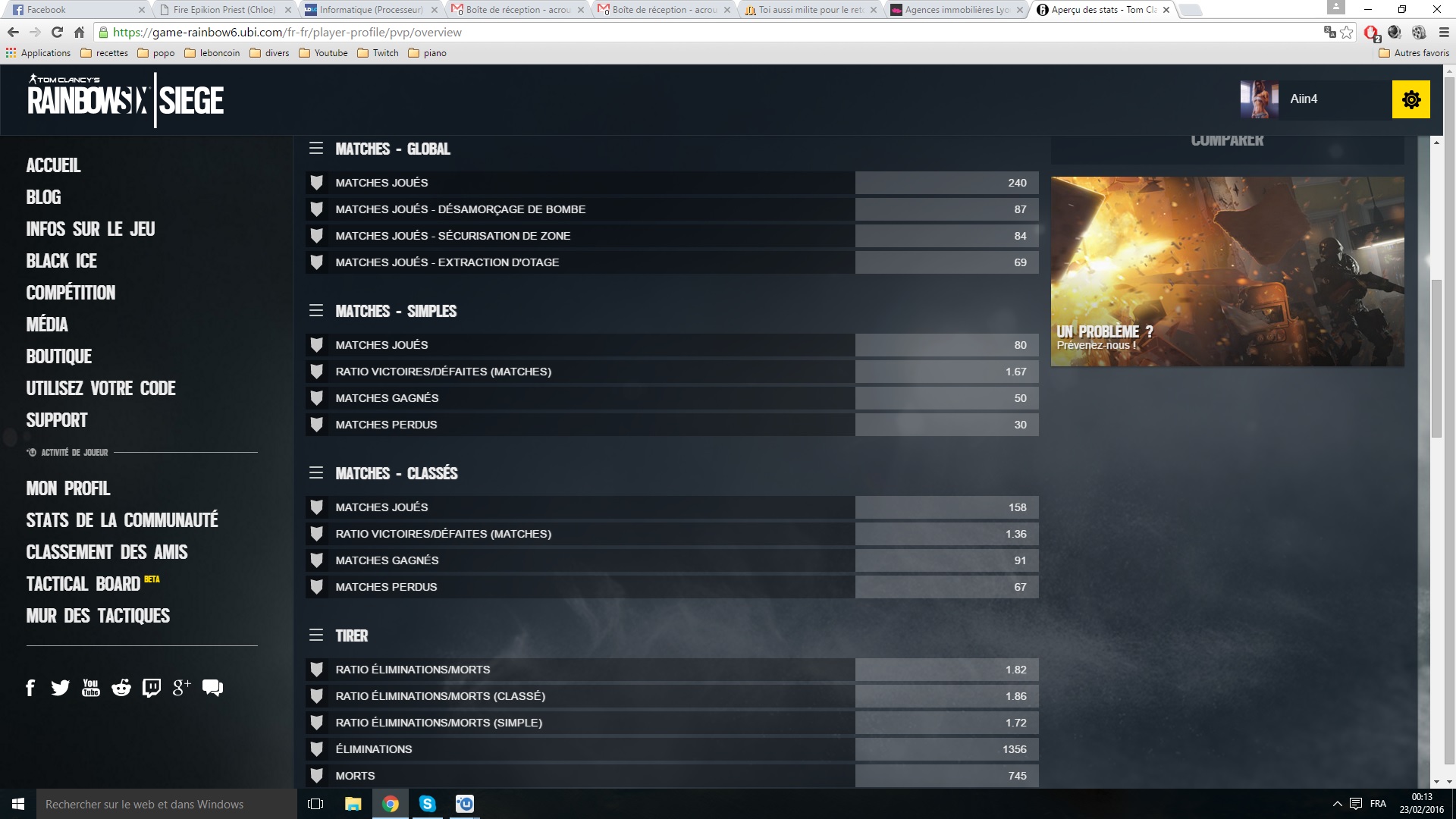Image resolution: width=1456 pixels, height=819 pixels.
Task: Open Tactical Board beta
Action: tap(93, 584)
